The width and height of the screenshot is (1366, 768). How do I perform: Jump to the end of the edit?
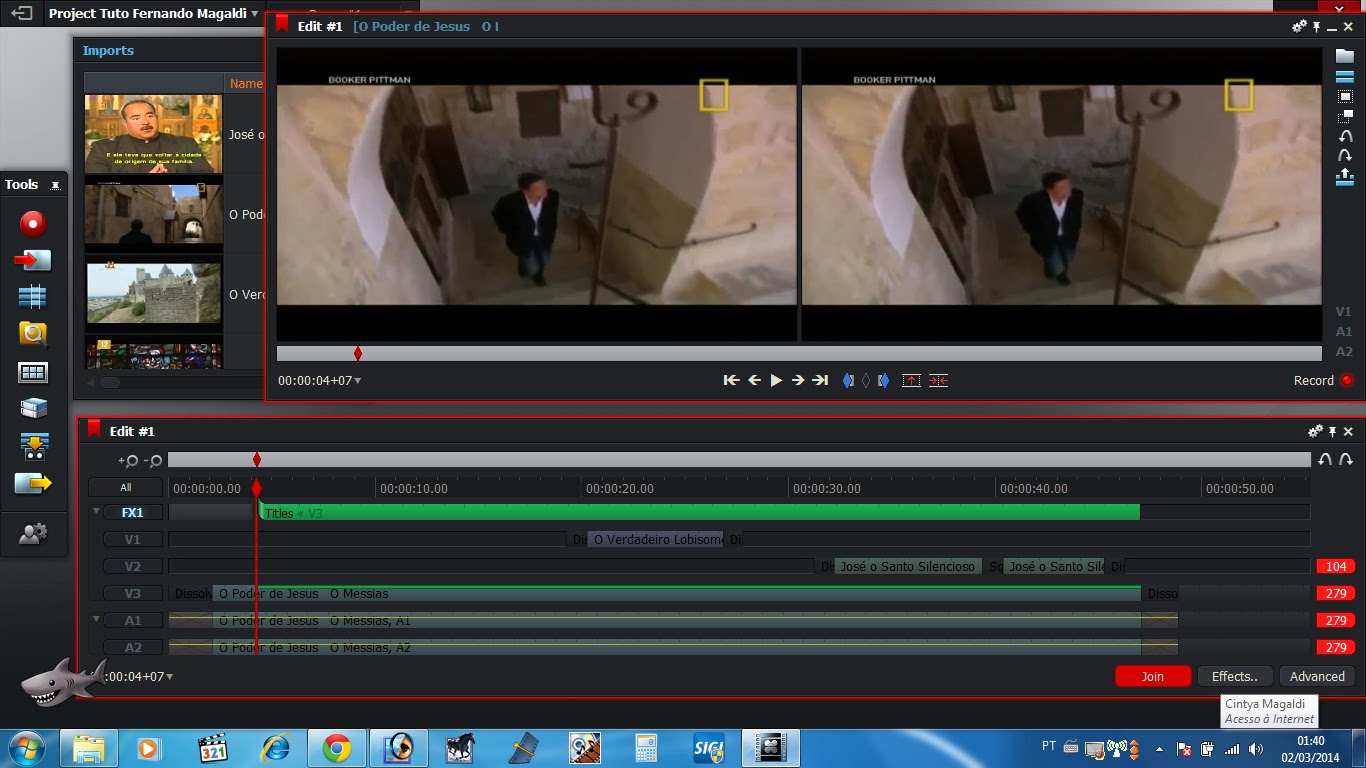click(820, 380)
